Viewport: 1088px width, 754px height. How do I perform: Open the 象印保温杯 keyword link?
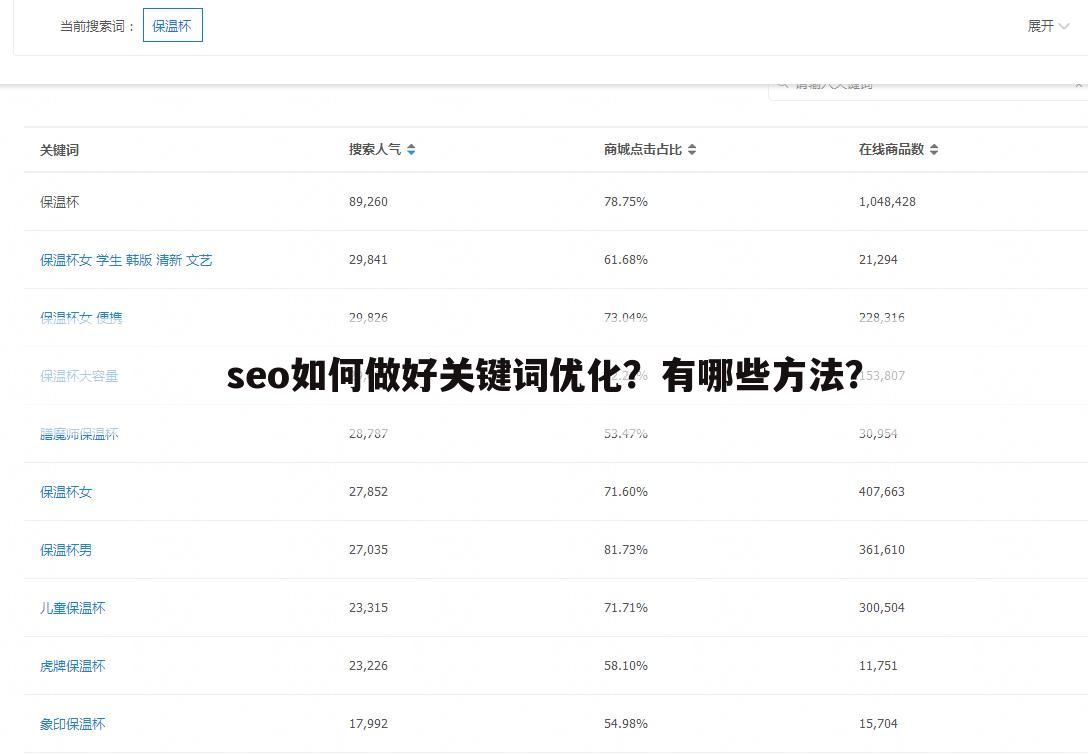73,723
